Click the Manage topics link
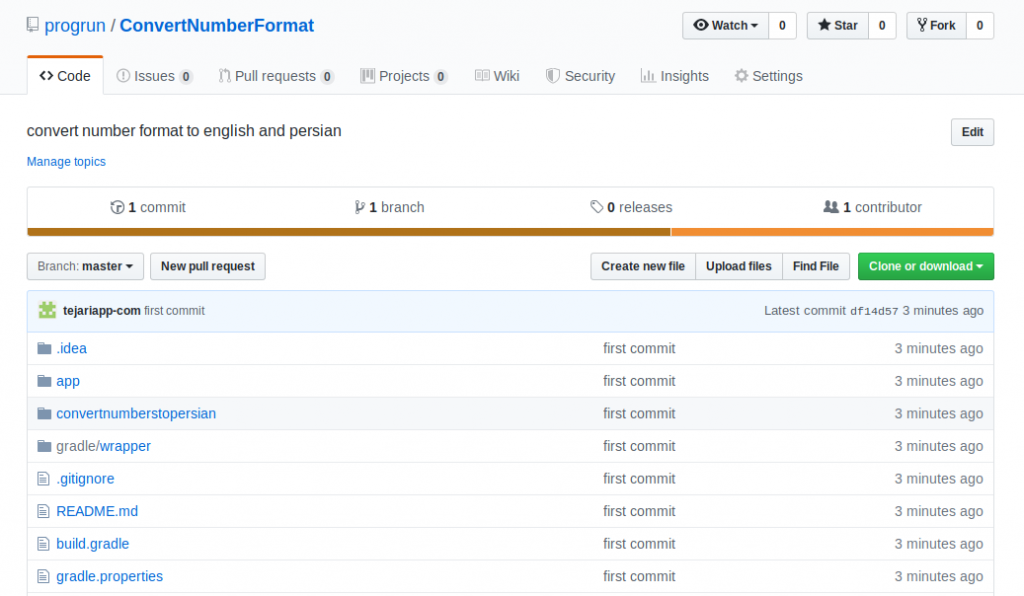This screenshot has height=596, width=1024. [x=66, y=162]
